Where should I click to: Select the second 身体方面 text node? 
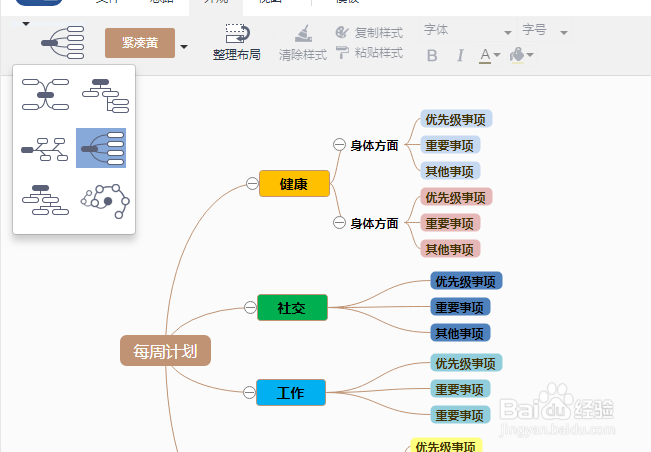(374, 223)
